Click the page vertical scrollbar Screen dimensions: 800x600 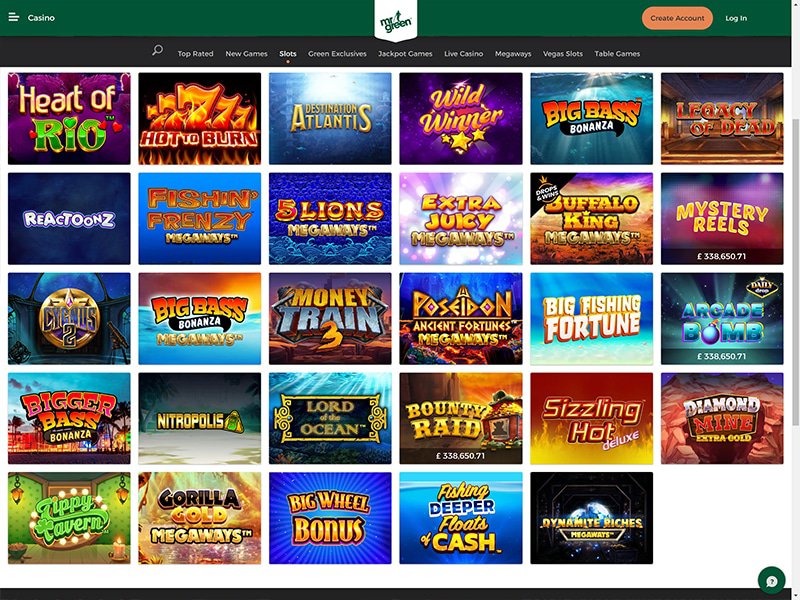(795, 270)
